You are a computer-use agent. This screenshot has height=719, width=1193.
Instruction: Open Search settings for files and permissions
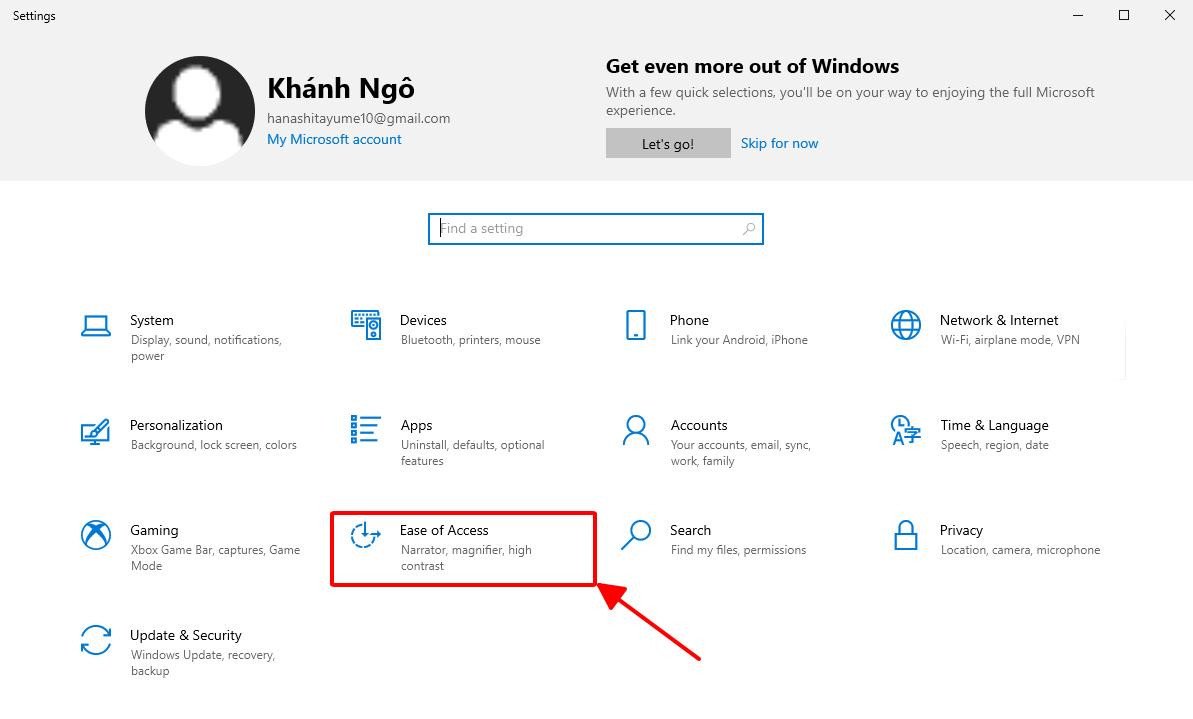tap(690, 540)
